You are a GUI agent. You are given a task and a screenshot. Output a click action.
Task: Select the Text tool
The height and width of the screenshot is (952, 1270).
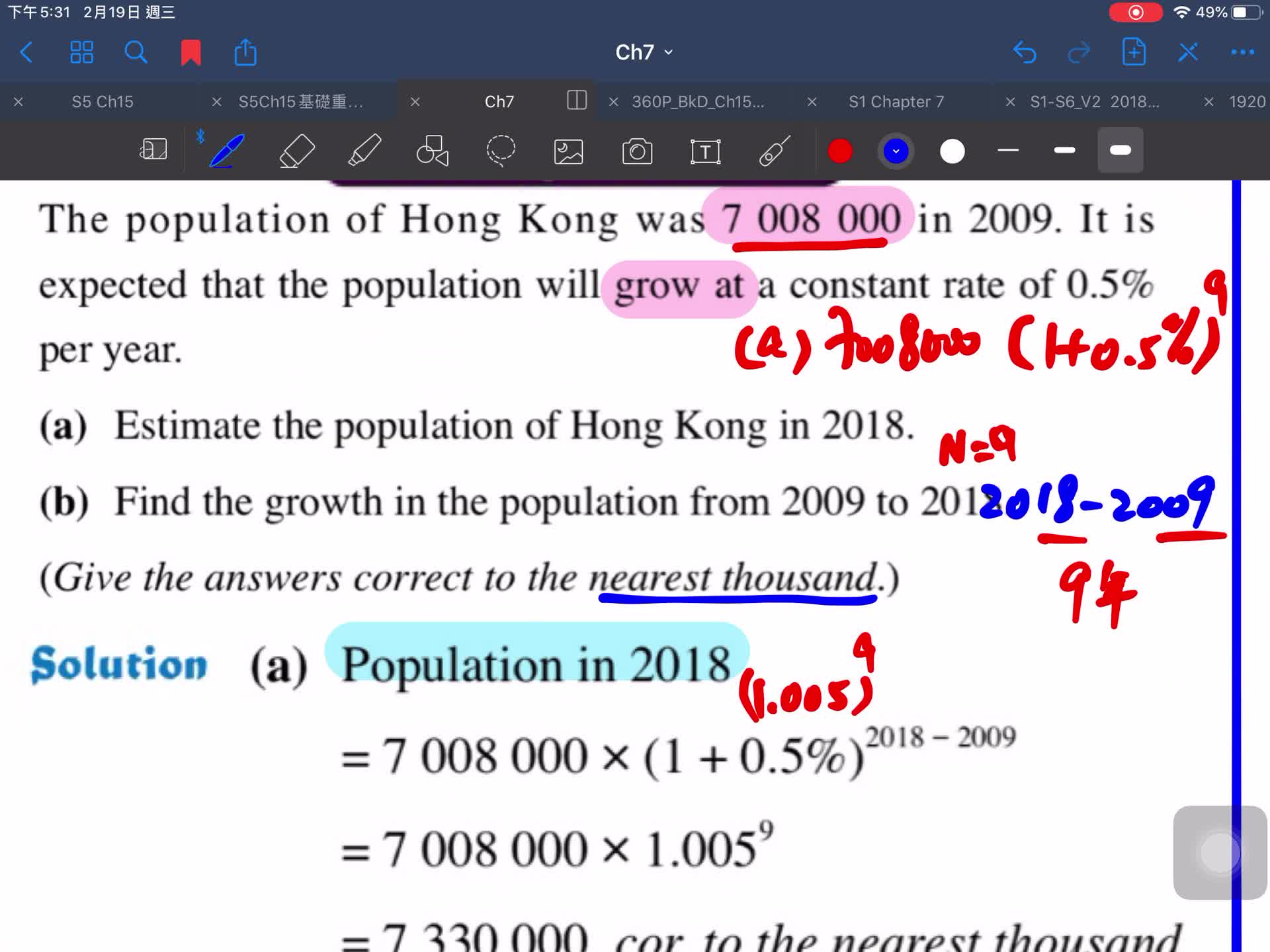coord(705,151)
